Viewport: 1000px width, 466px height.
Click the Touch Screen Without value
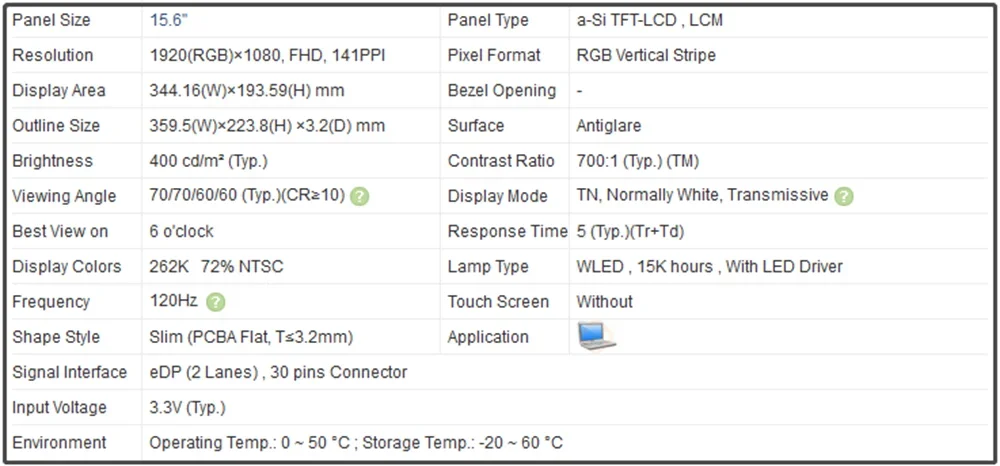click(605, 302)
